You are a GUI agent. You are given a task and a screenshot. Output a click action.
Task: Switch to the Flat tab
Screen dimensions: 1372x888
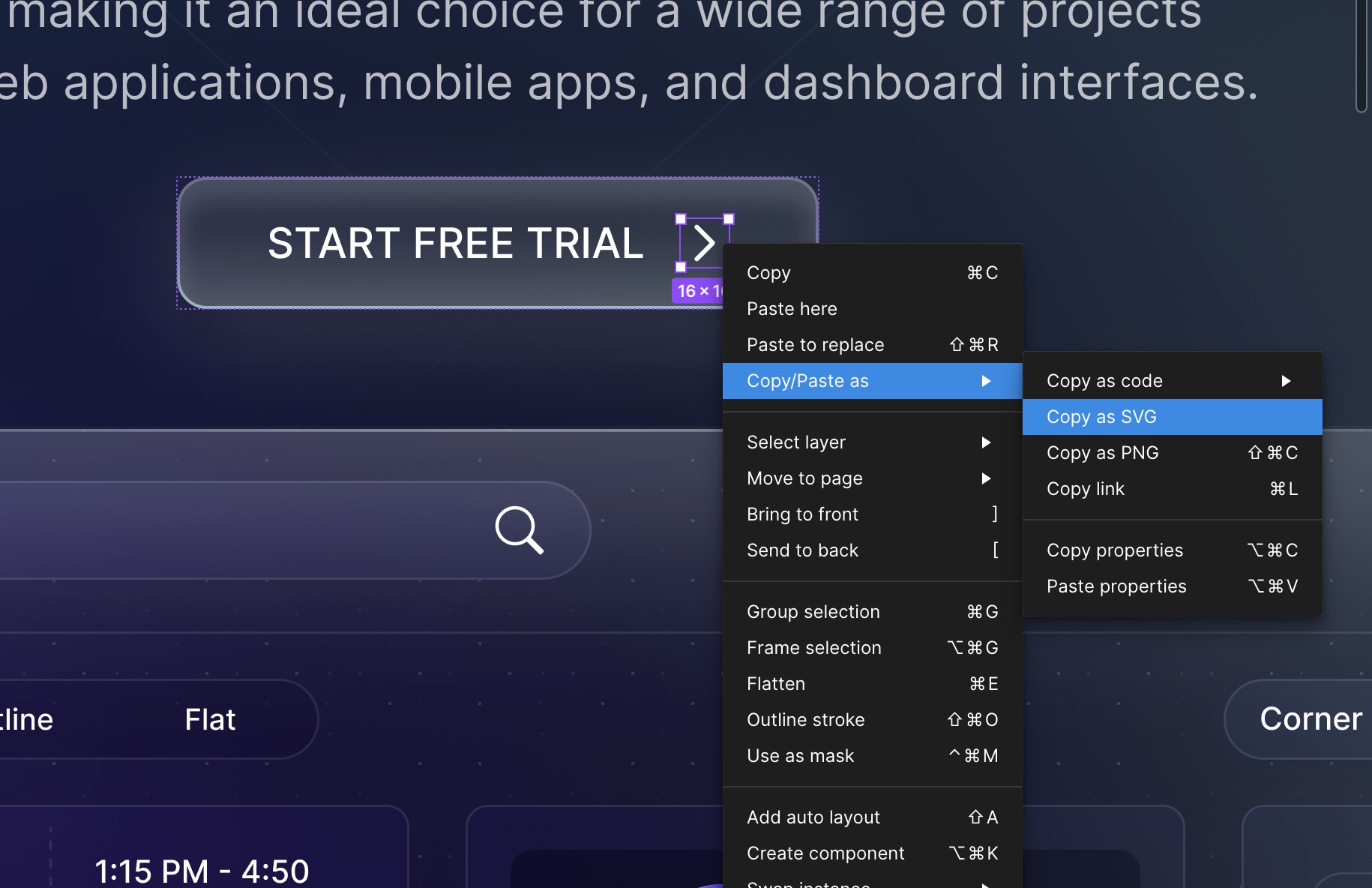point(210,718)
